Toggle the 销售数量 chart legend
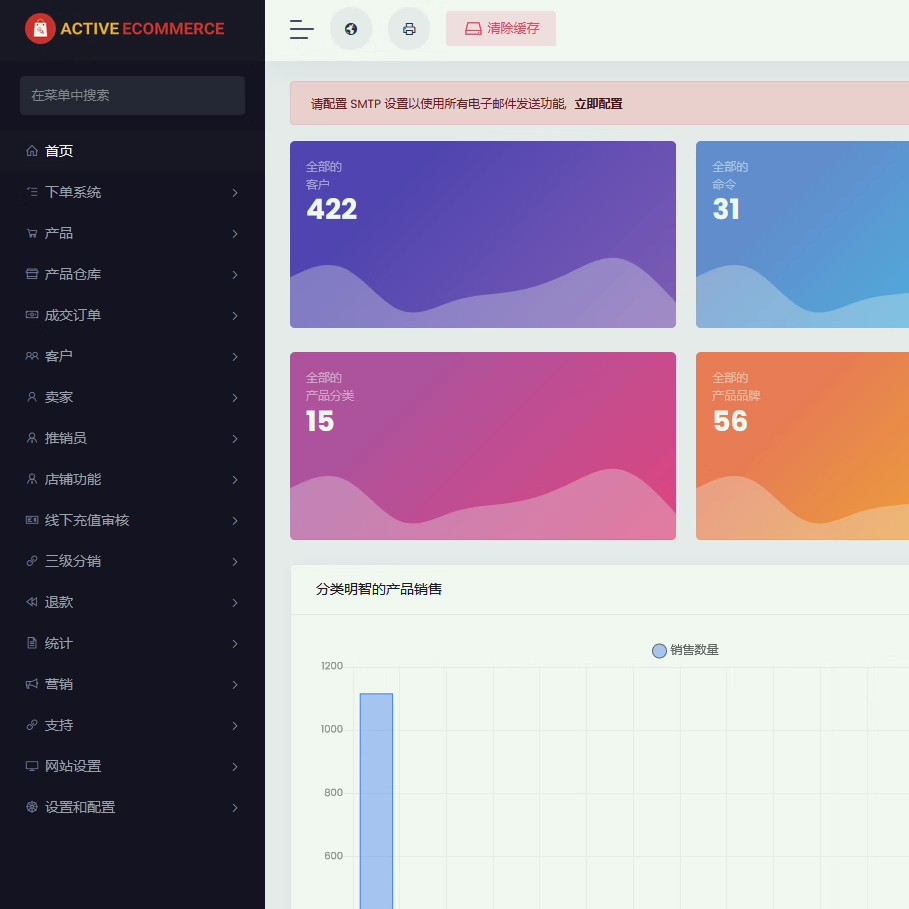 685,650
